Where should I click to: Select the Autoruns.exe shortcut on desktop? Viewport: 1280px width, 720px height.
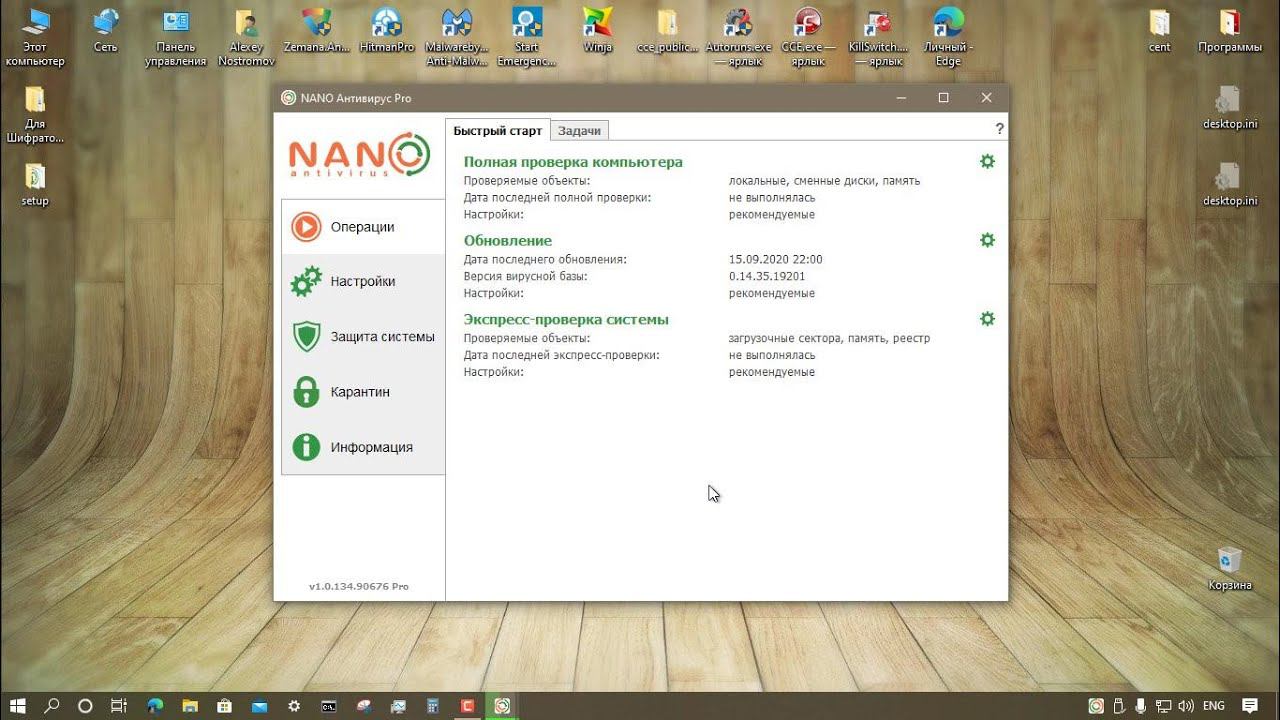[x=739, y=38]
